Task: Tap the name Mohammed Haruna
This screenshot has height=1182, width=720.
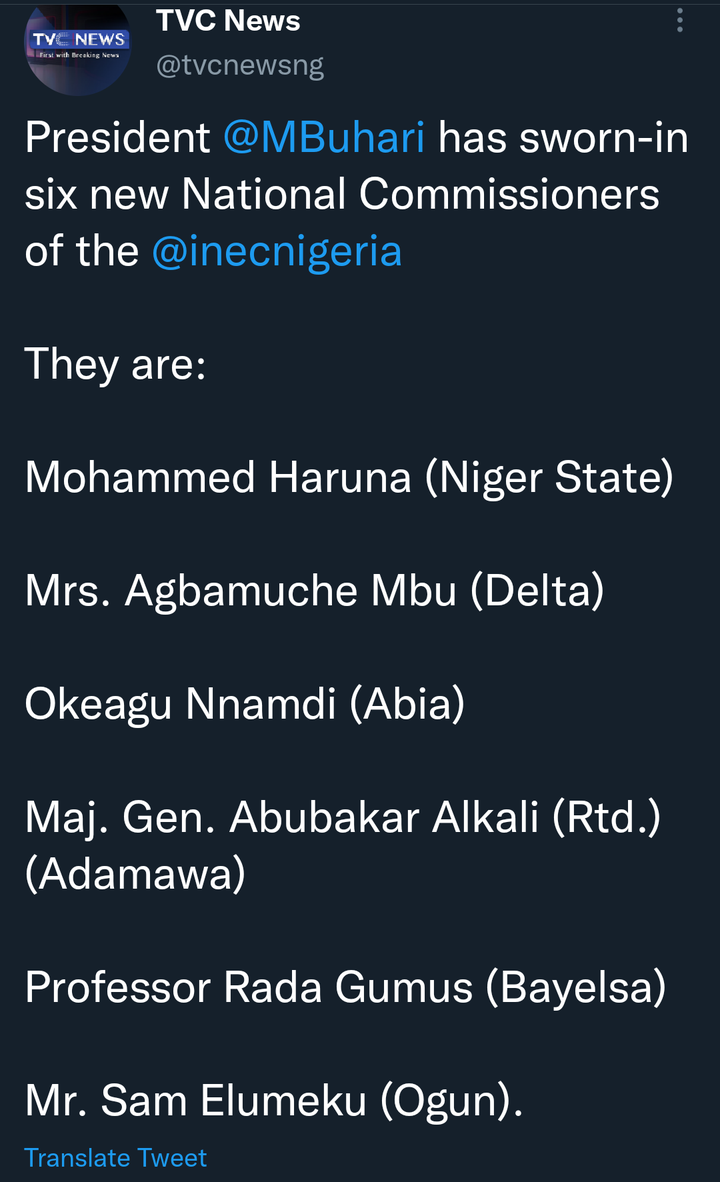Action: (x=218, y=477)
